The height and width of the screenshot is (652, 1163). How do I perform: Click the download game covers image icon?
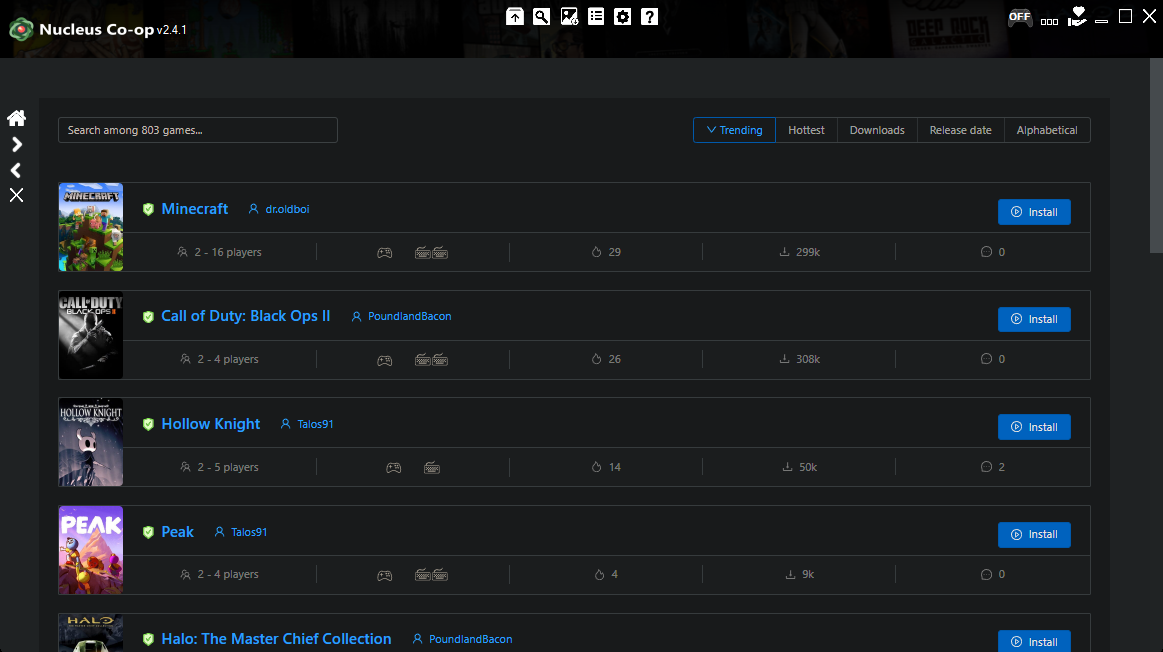[569, 16]
